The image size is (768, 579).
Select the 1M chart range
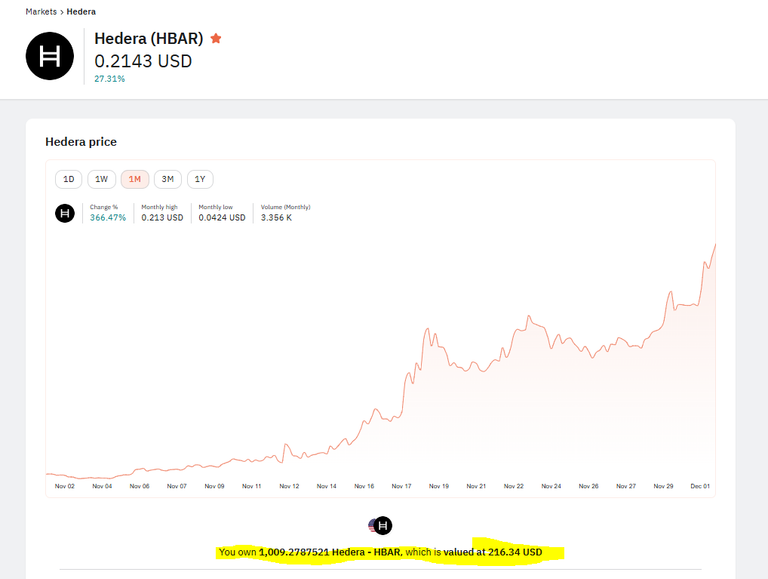click(x=135, y=179)
